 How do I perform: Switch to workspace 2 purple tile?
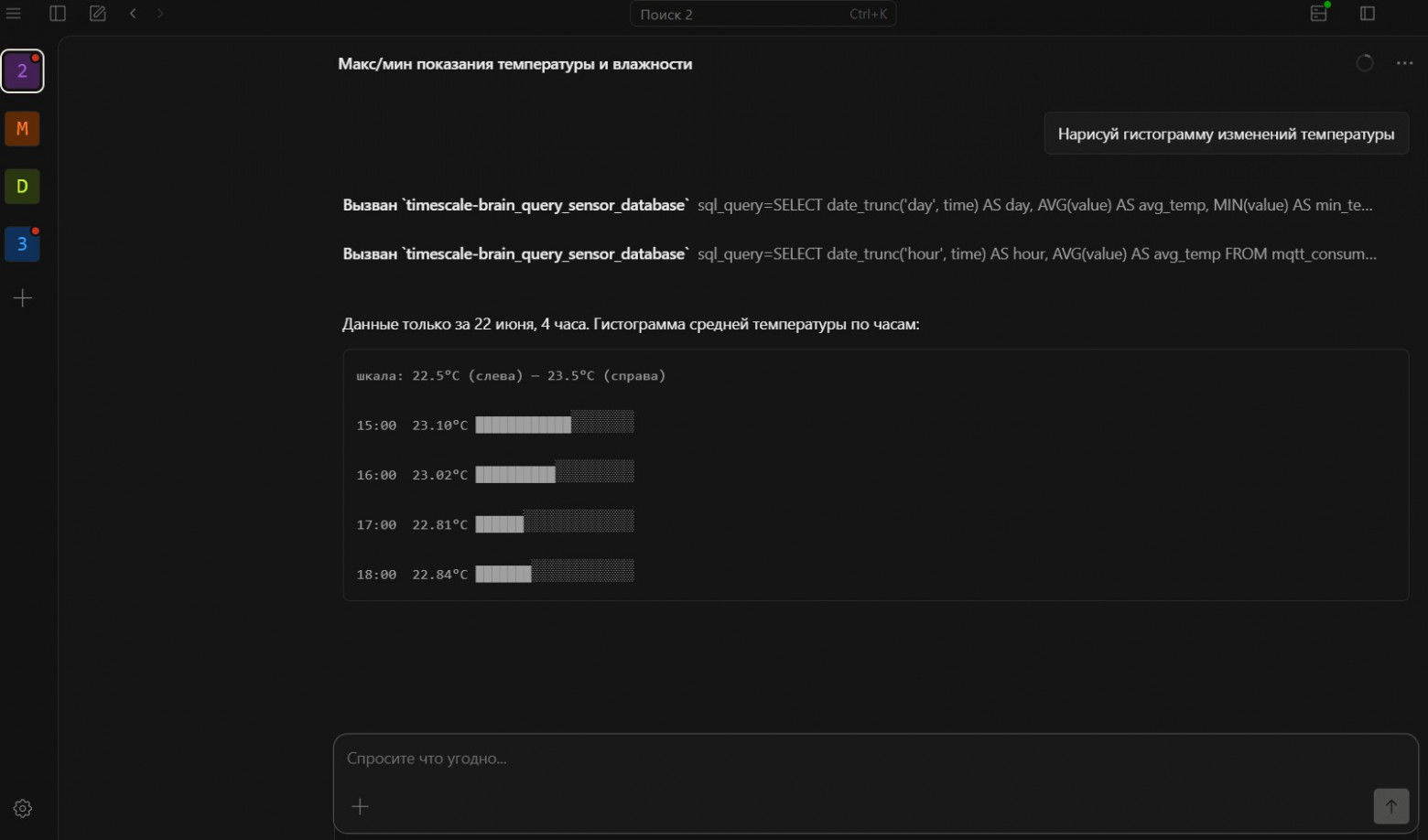[x=23, y=71]
